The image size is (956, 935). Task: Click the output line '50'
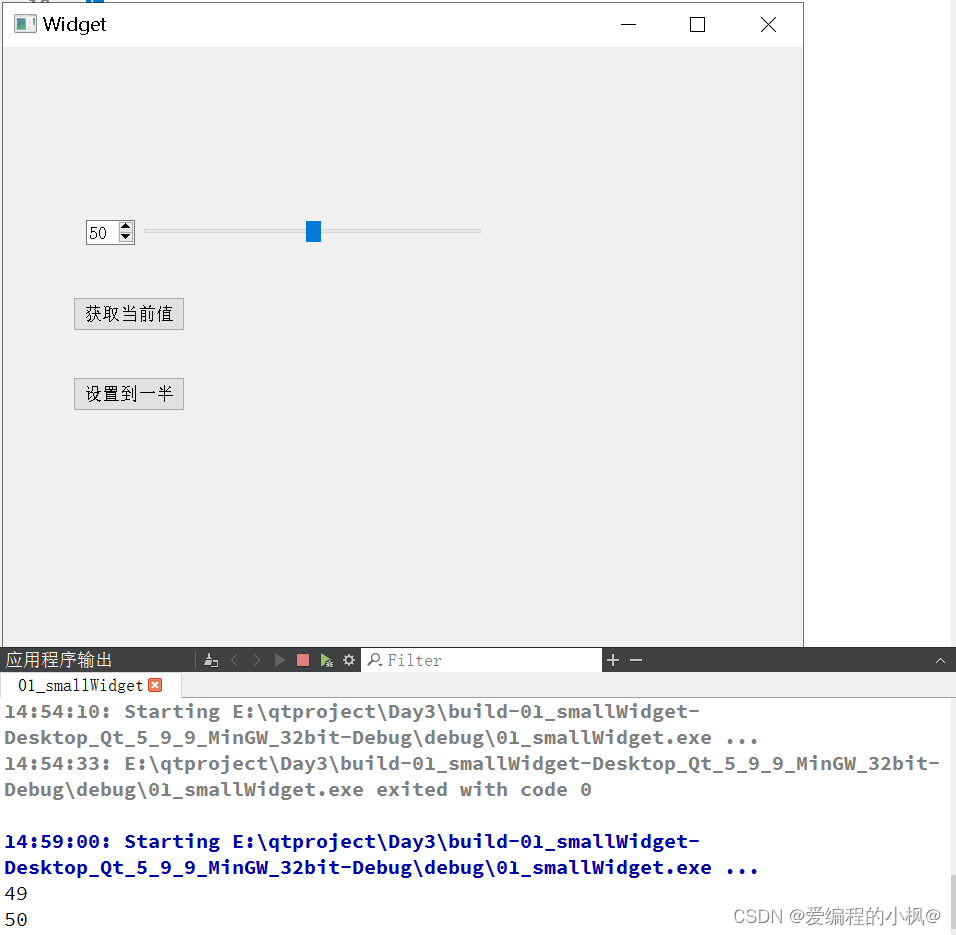click(16, 920)
